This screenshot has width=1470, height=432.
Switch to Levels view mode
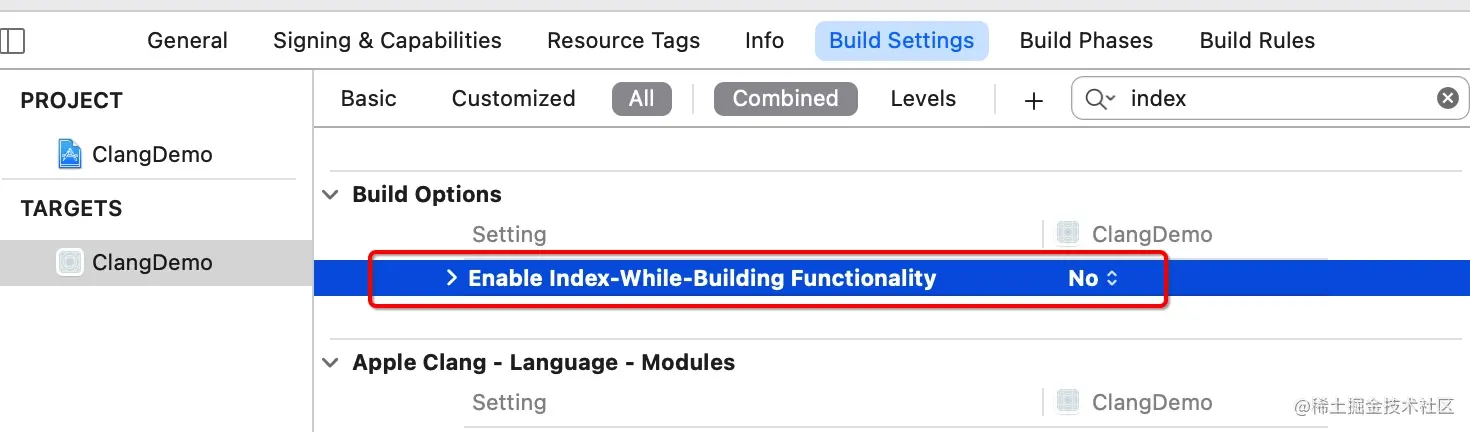click(x=923, y=98)
